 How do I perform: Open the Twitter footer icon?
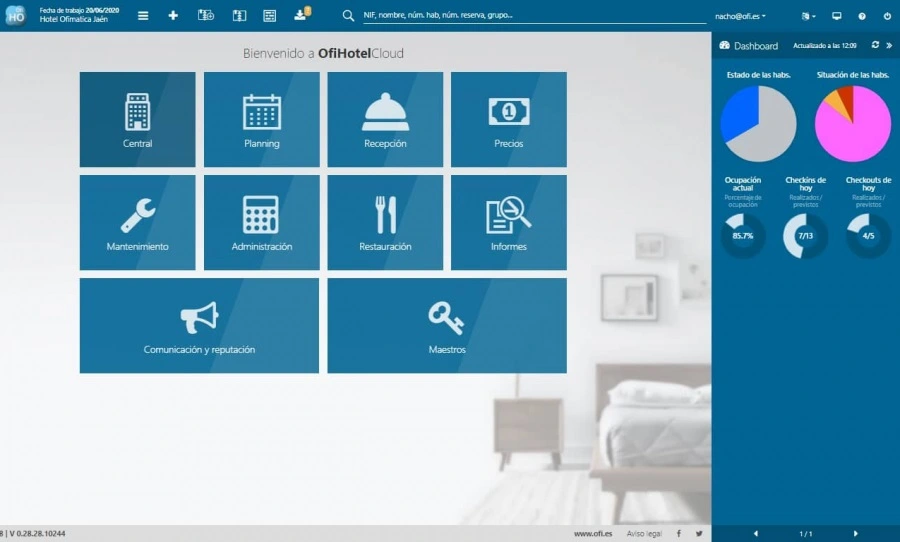click(x=699, y=533)
